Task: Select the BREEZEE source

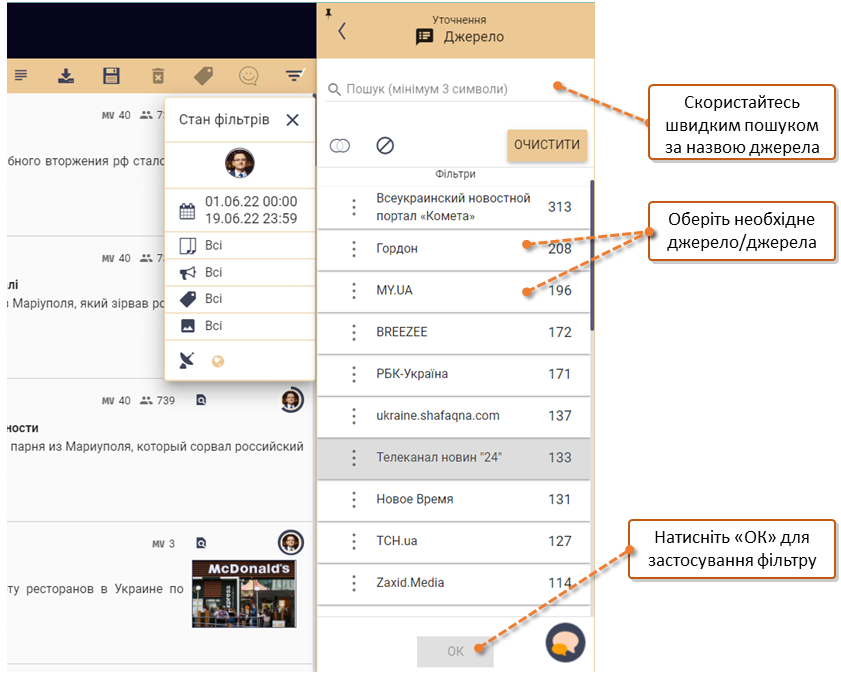Action: (454, 333)
